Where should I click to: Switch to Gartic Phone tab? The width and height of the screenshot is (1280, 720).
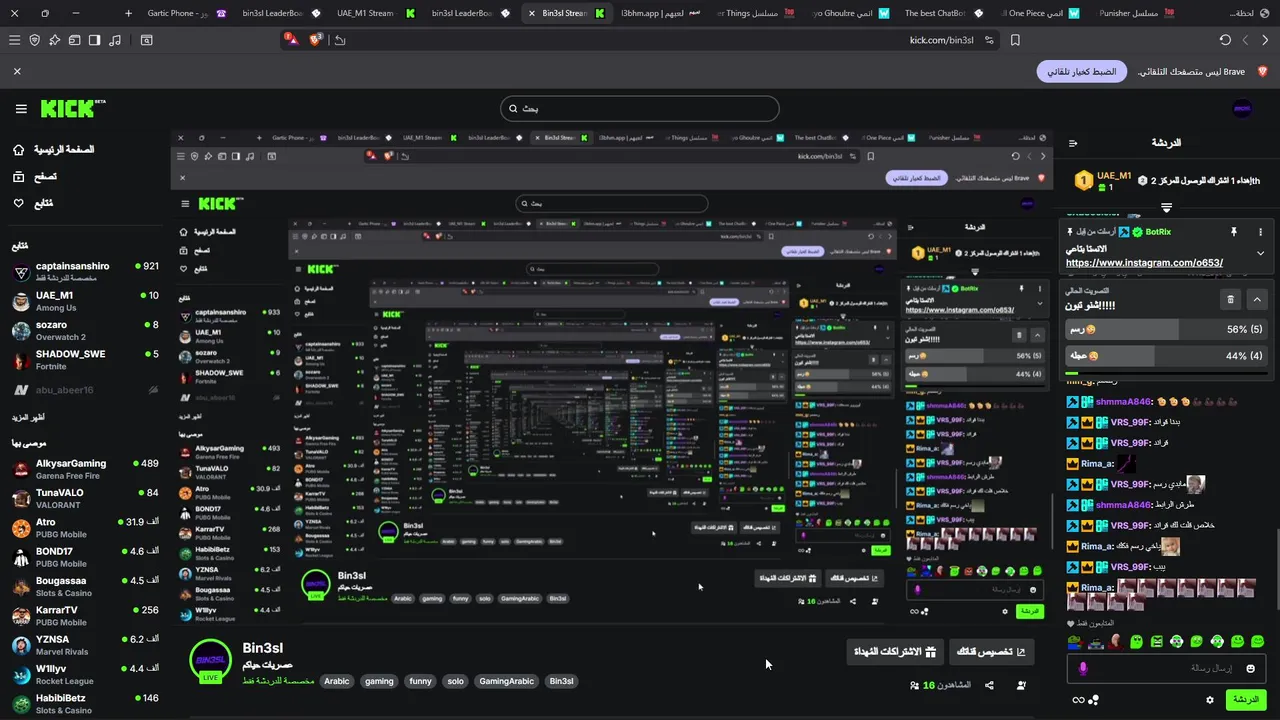click(x=187, y=13)
